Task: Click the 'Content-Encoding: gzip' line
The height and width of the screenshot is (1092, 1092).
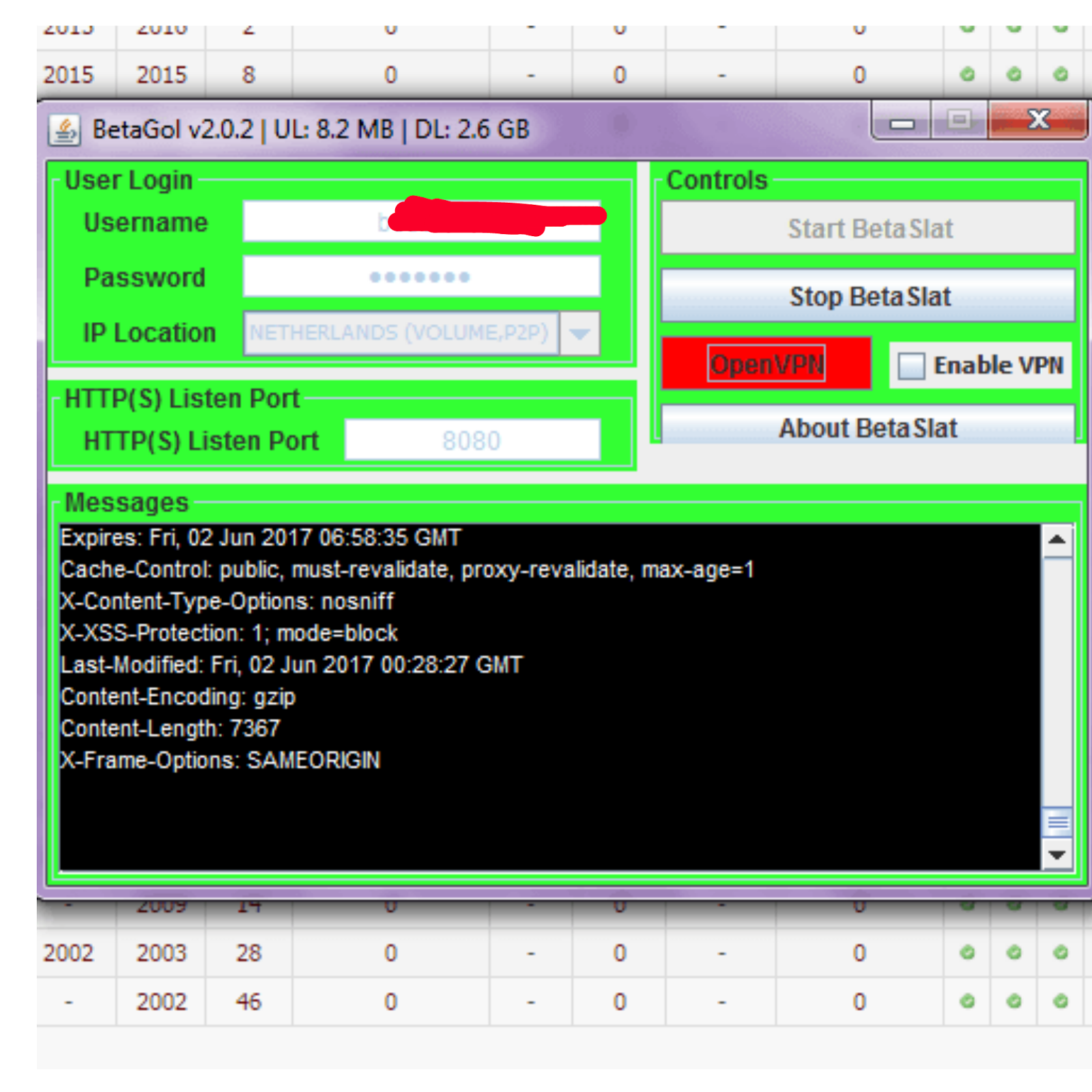Action: (177, 697)
